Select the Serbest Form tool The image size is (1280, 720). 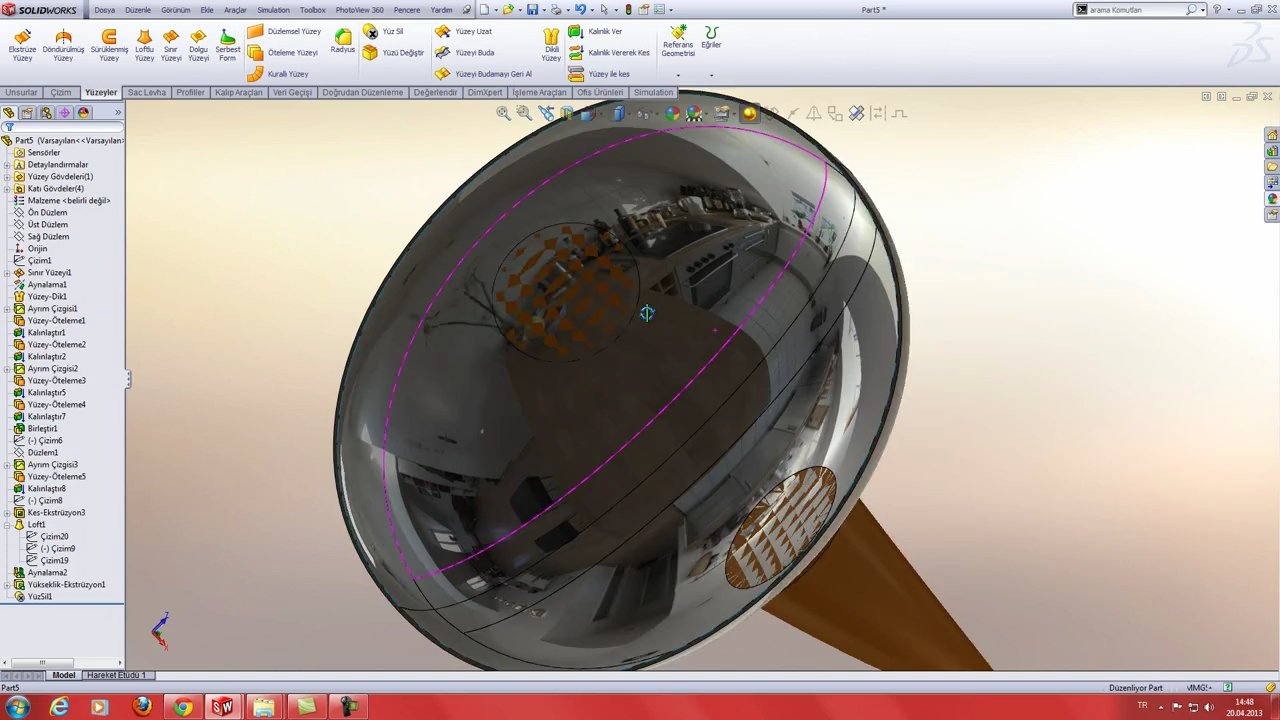[x=227, y=45]
